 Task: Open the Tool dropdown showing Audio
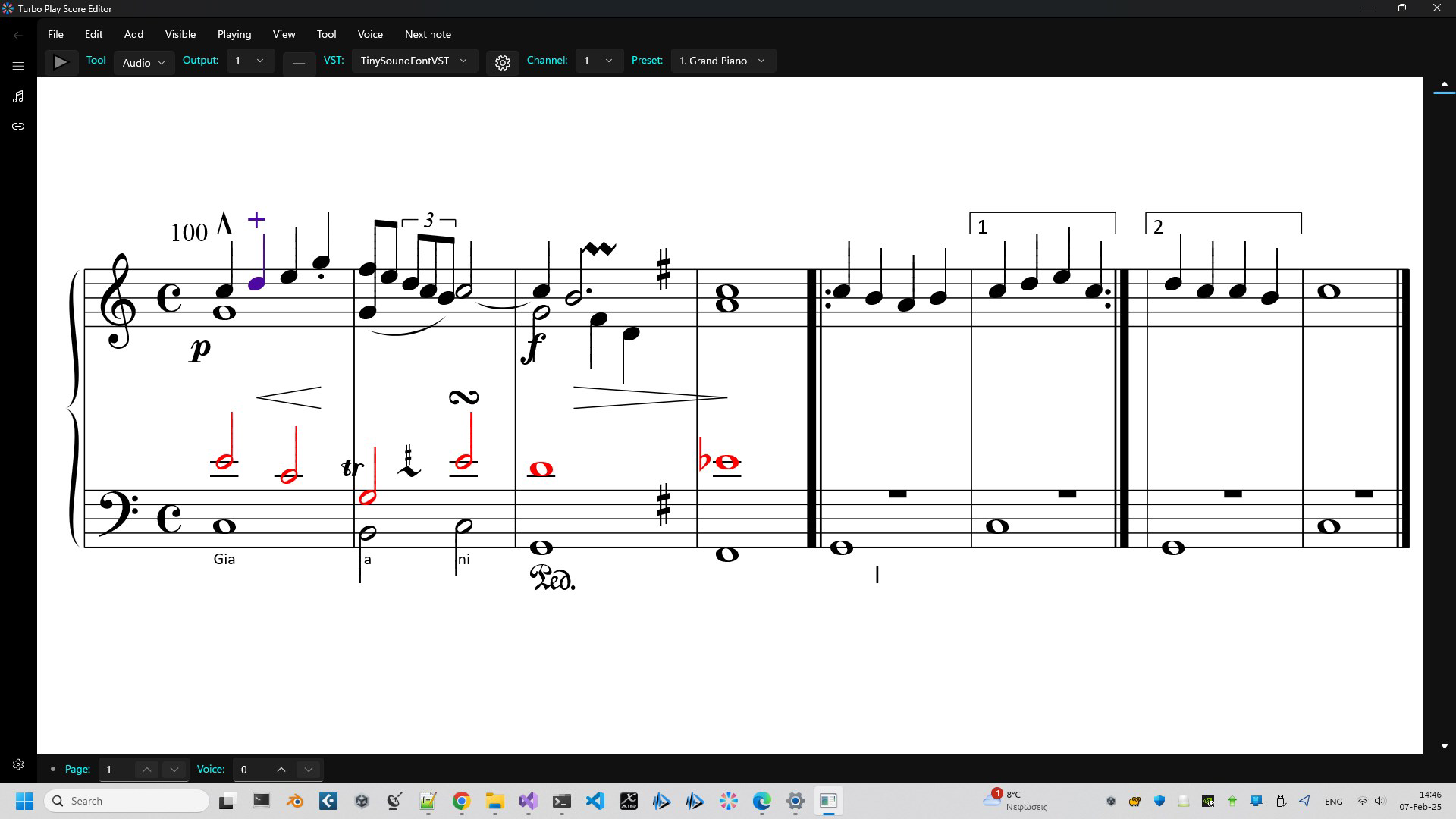click(x=143, y=63)
